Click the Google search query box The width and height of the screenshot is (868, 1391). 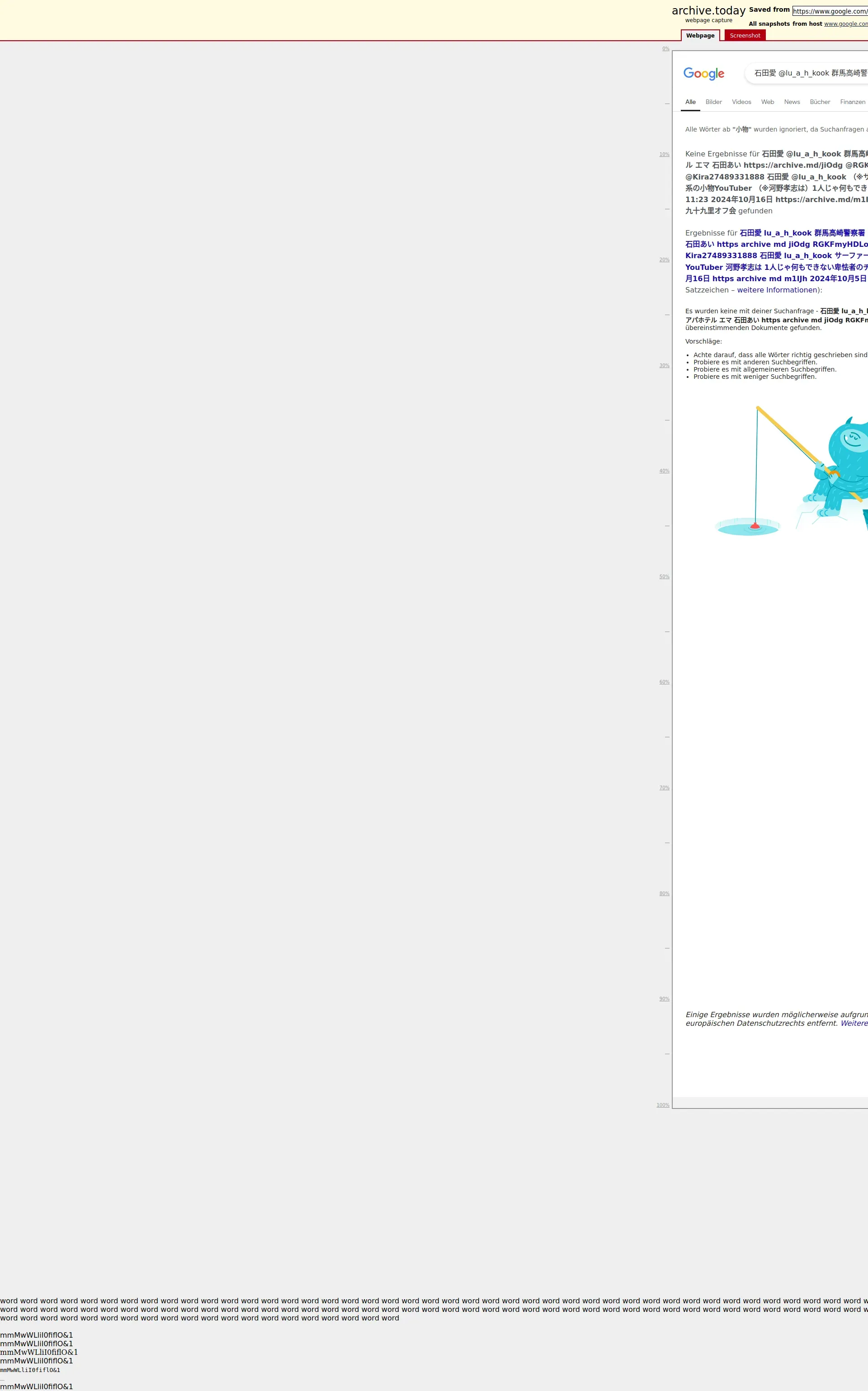coord(807,73)
